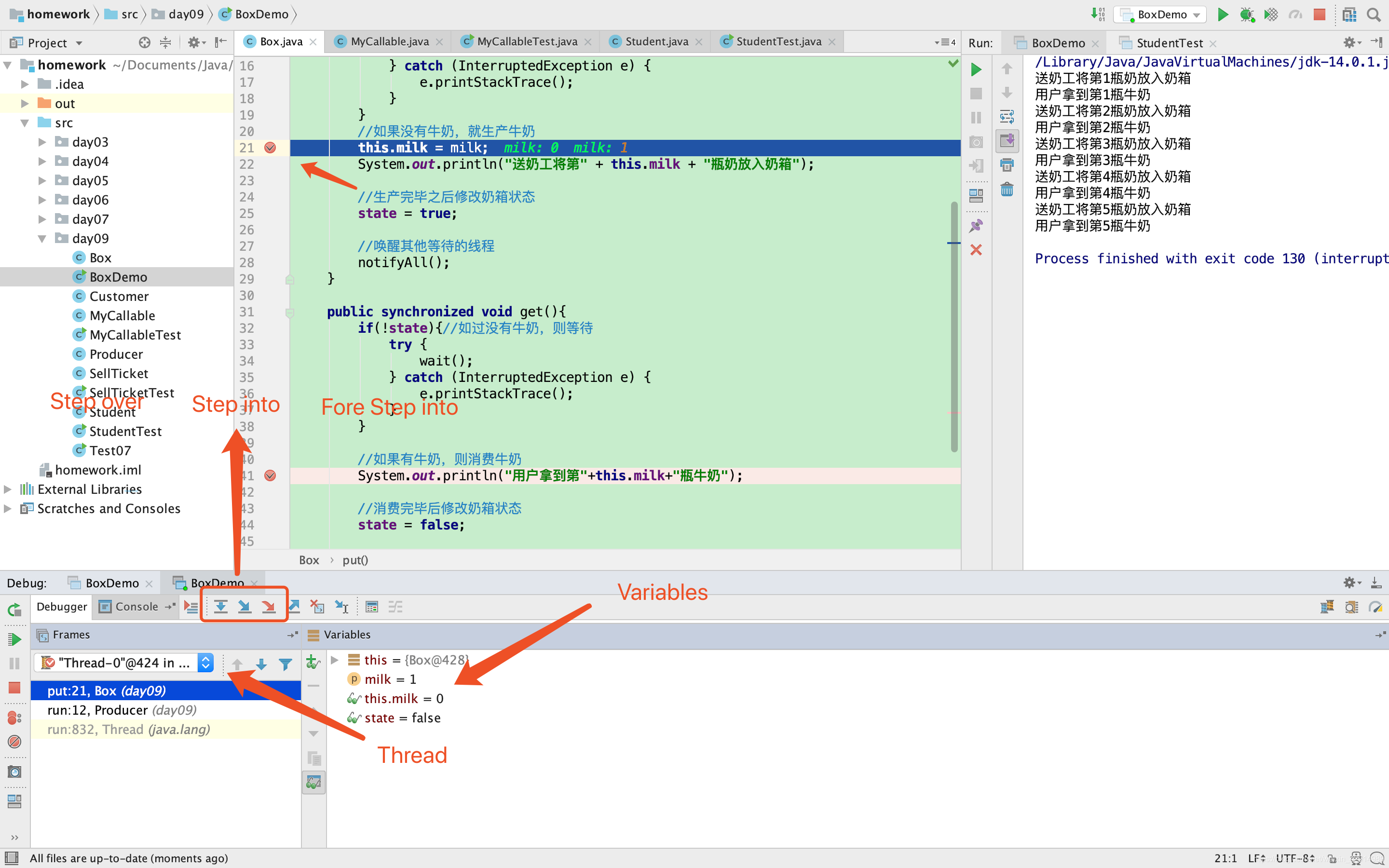The image size is (1389, 868).
Task: Clear all output with the trash icon
Action: tap(1007, 190)
